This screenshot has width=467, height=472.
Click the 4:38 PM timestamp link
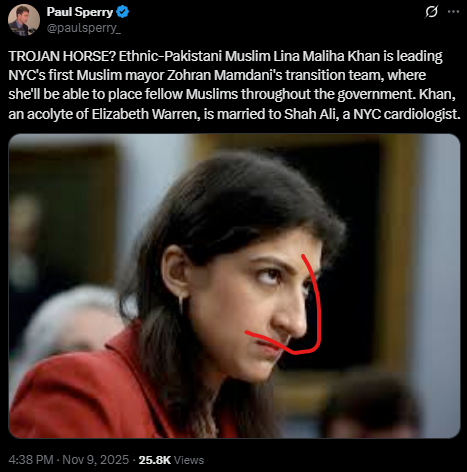click(x=31, y=460)
